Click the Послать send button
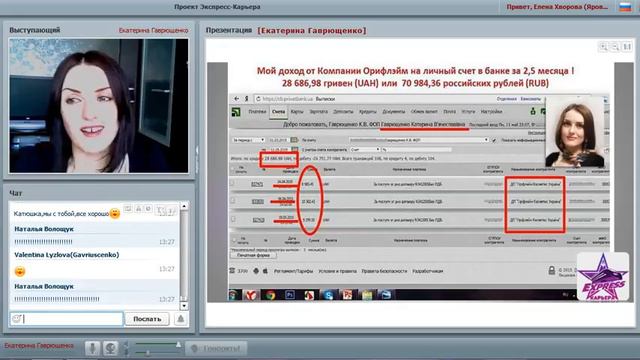Viewport: 640px width, 360px height. tap(147, 319)
